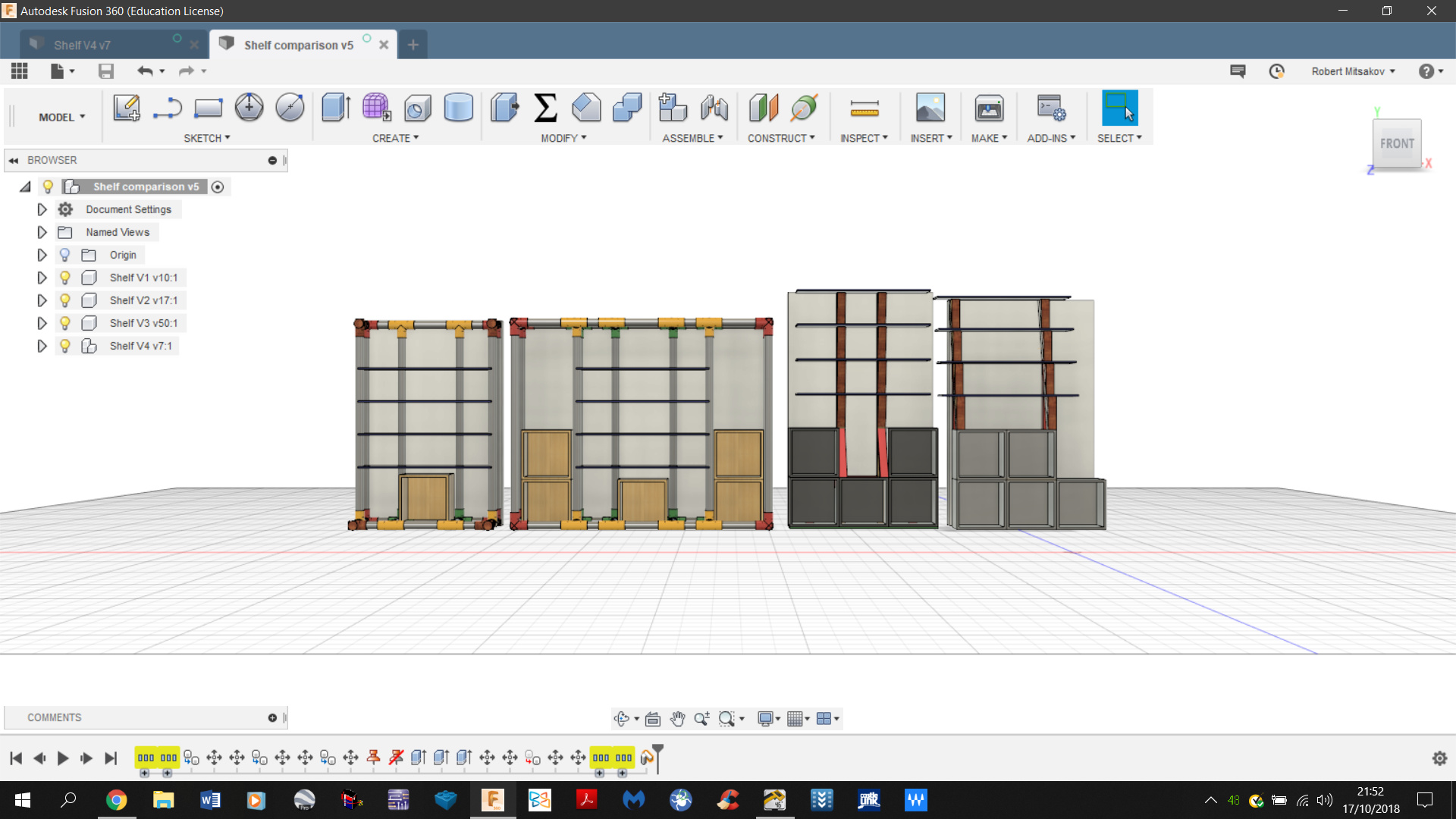The image size is (1456, 819).
Task: Open timeline settings gear
Action: coord(1439,758)
